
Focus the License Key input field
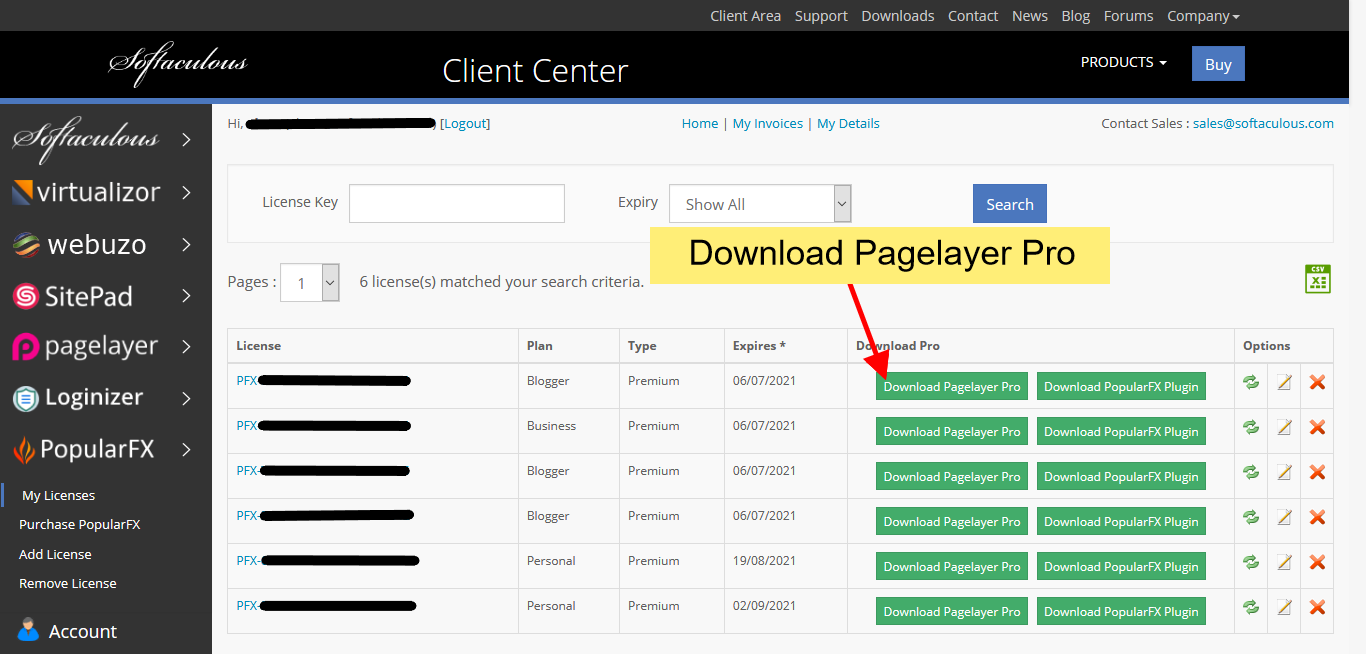(x=457, y=203)
